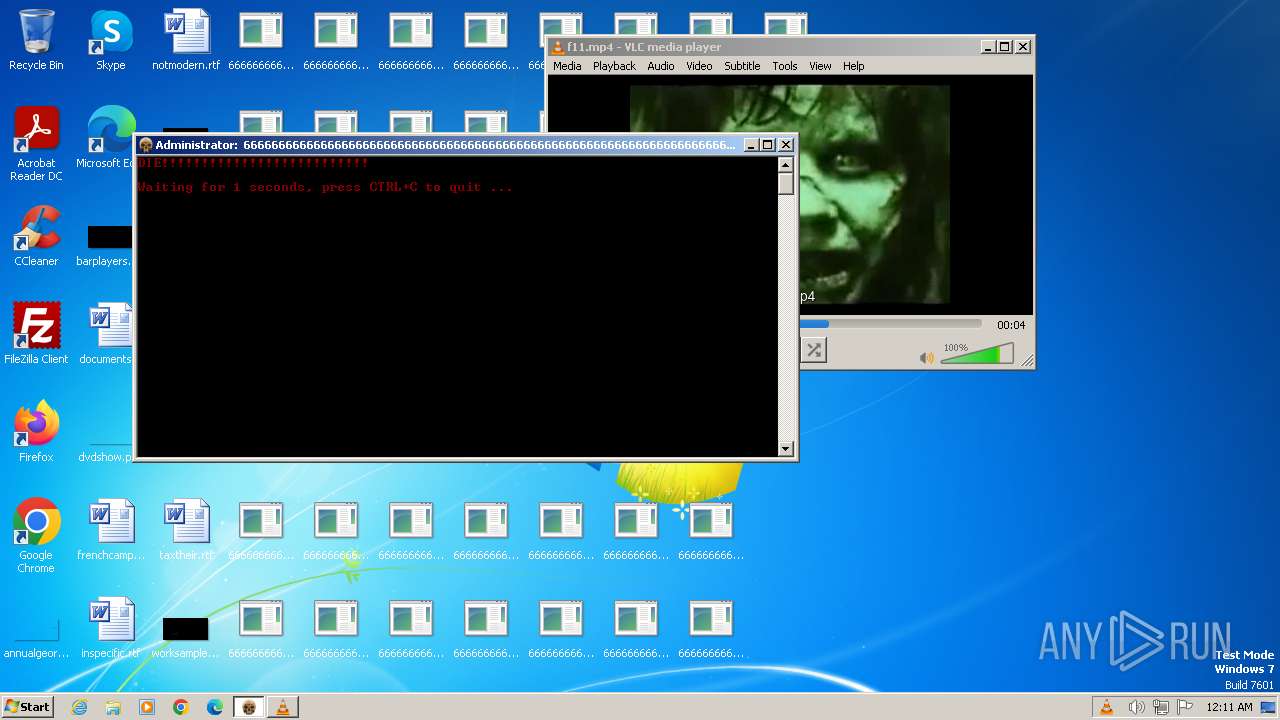Open the Windows Start menu
Image resolution: width=1280 pixels, height=720 pixels.
[x=28, y=707]
